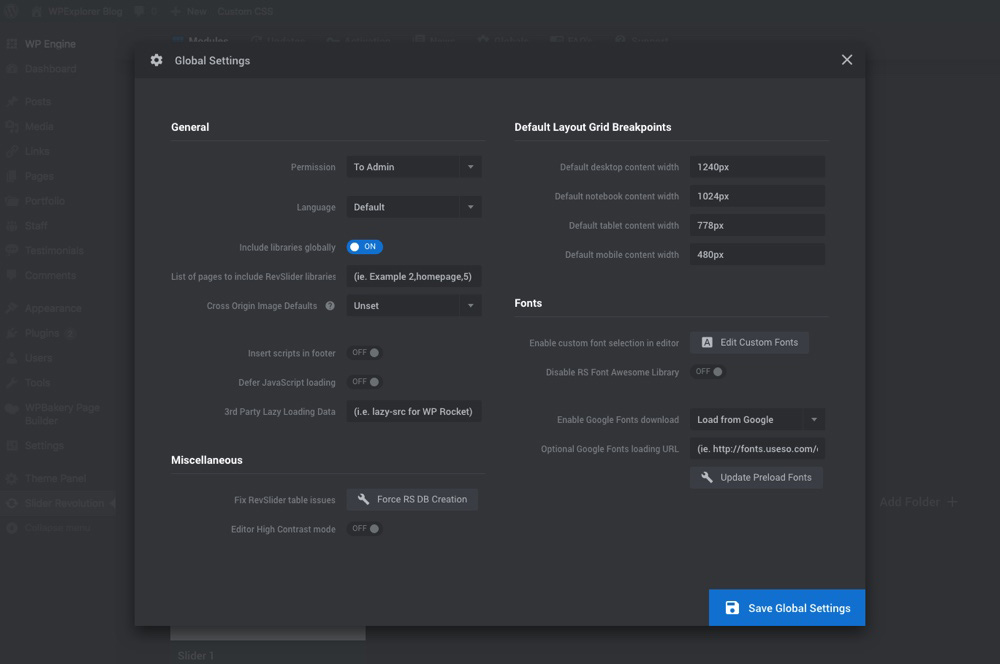Open Theme Panel in the WordPress sidebar
This screenshot has height=664, width=1000.
coord(55,478)
